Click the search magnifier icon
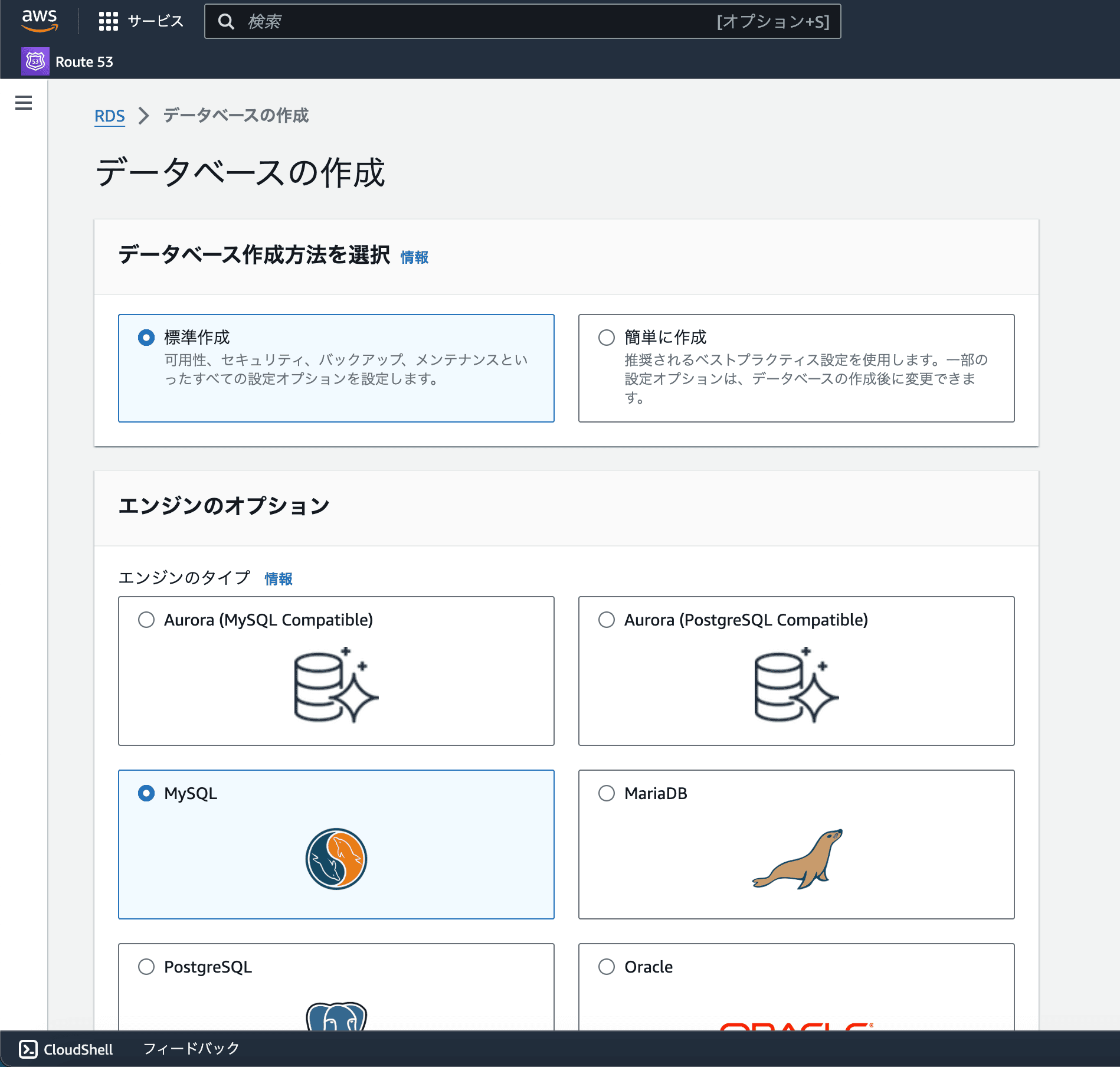1120x1067 pixels. [226, 22]
